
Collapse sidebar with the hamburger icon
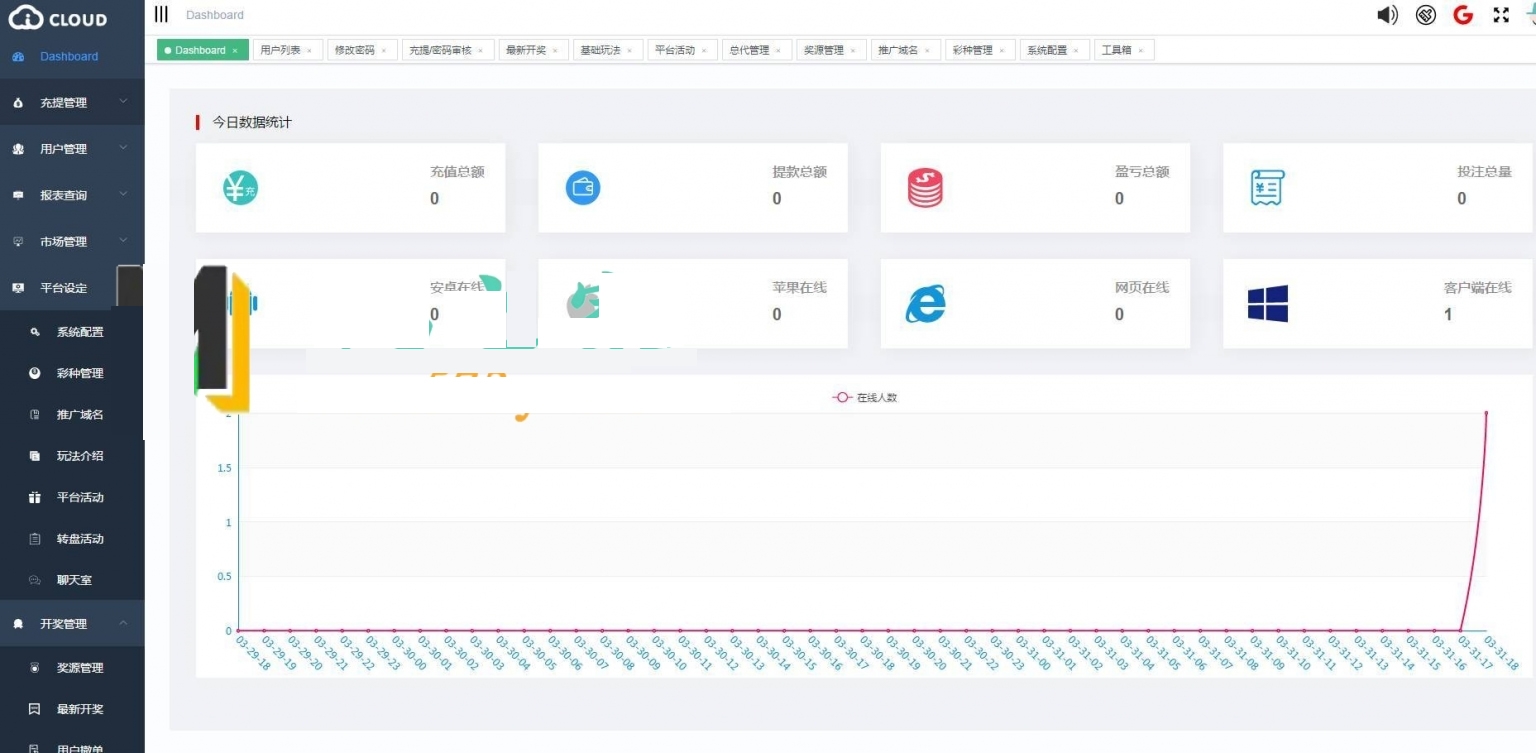pos(161,14)
